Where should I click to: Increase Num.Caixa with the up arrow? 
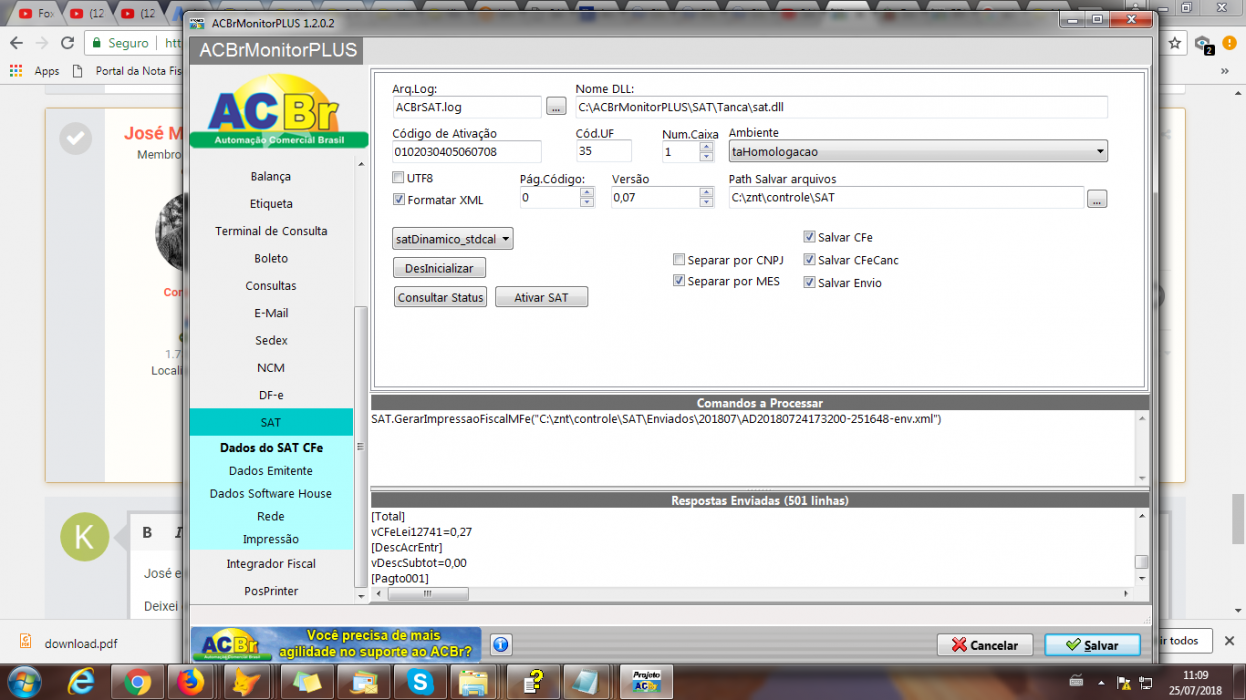point(706,147)
